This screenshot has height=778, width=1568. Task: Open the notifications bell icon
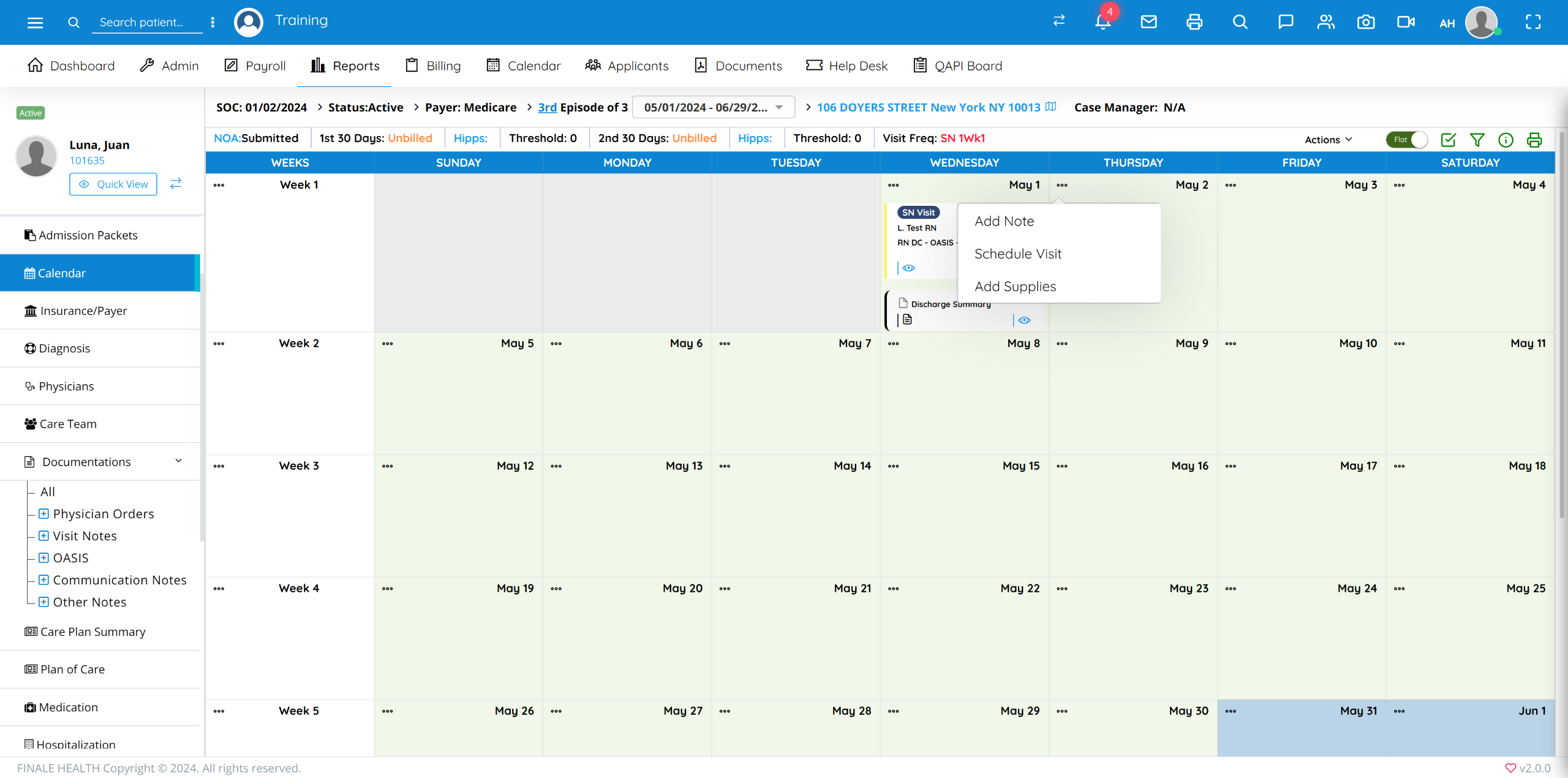click(1102, 22)
